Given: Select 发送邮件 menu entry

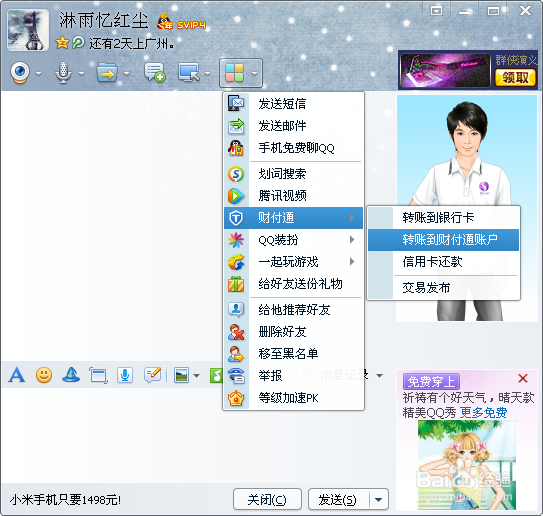Looking at the screenshot, I should click(293, 126).
